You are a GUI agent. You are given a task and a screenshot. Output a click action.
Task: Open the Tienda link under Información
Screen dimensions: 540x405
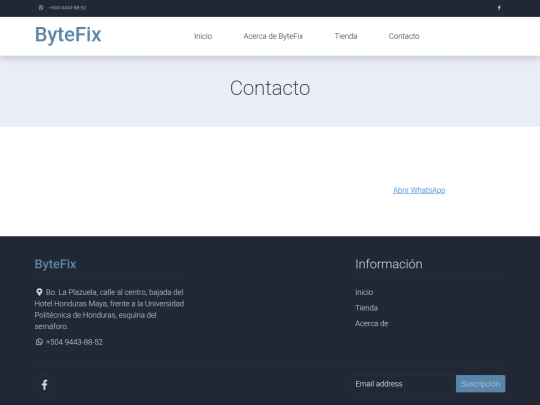(x=366, y=308)
